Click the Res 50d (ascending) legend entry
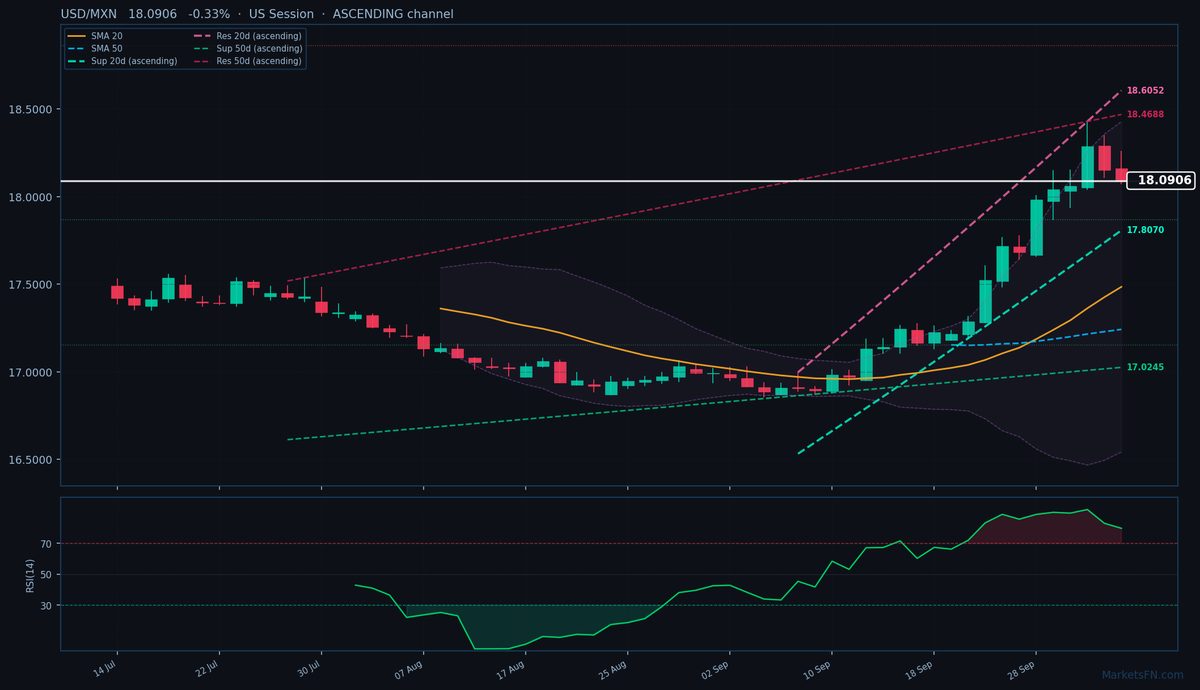The height and width of the screenshot is (690, 1200). [x=247, y=61]
